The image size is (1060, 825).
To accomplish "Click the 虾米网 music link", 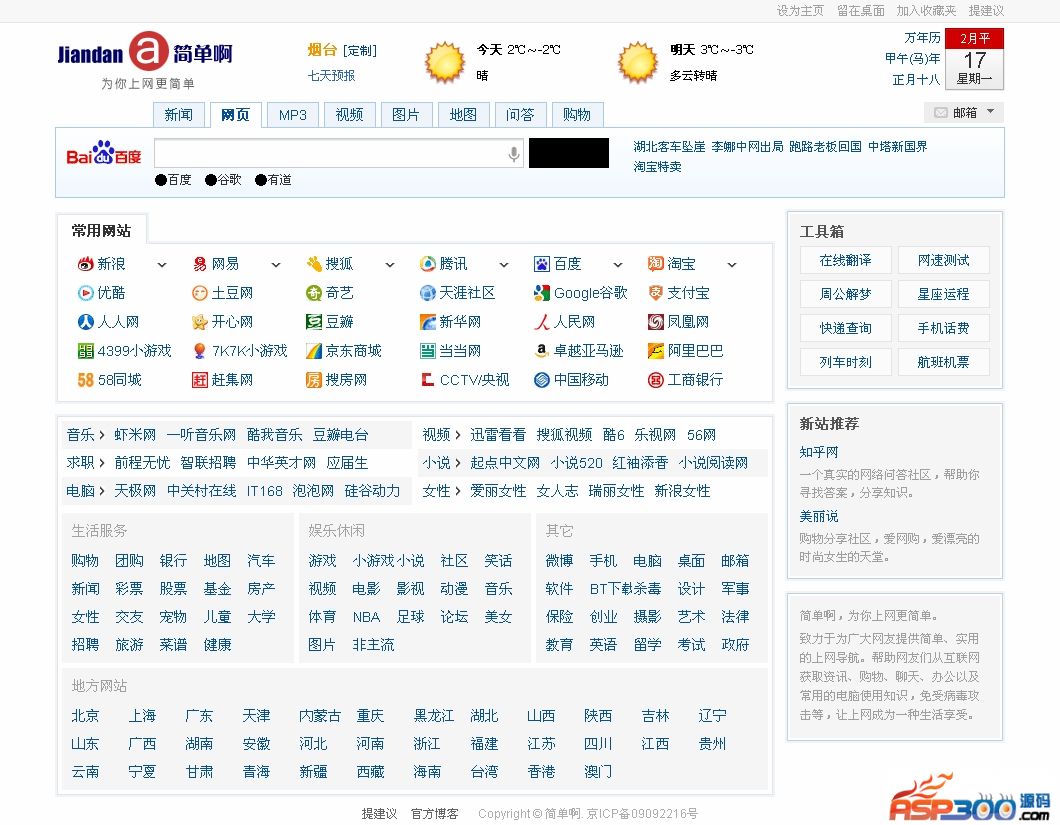I will tap(135, 435).
